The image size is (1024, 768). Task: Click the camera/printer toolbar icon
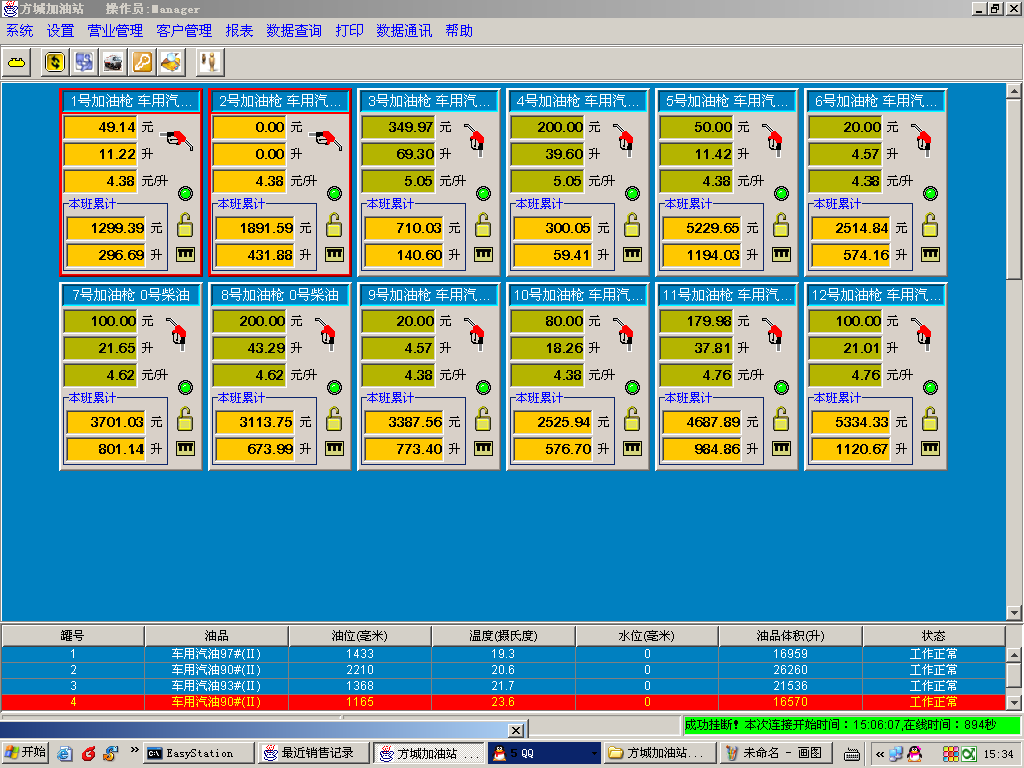pos(113,63)
